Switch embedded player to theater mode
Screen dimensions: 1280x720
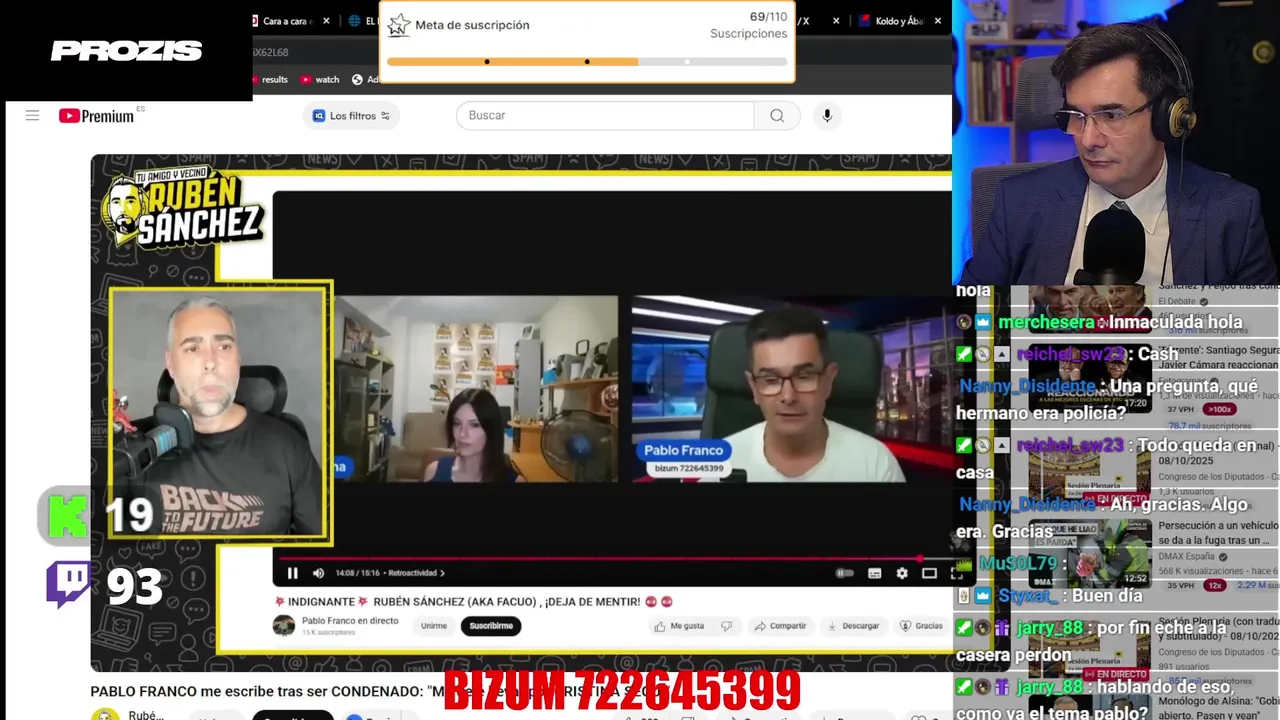929,573
